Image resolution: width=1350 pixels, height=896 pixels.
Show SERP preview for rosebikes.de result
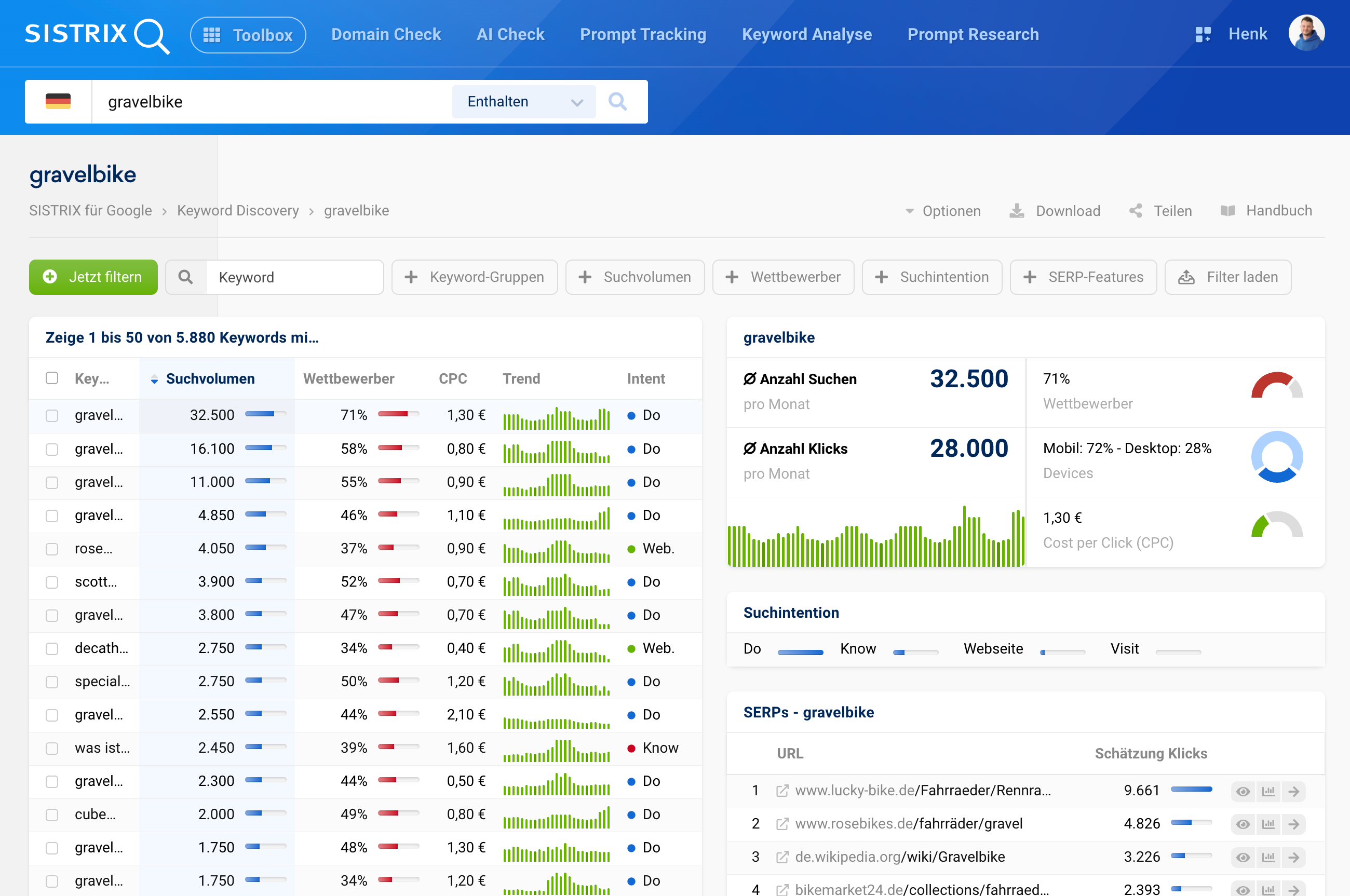[1243, 824]
